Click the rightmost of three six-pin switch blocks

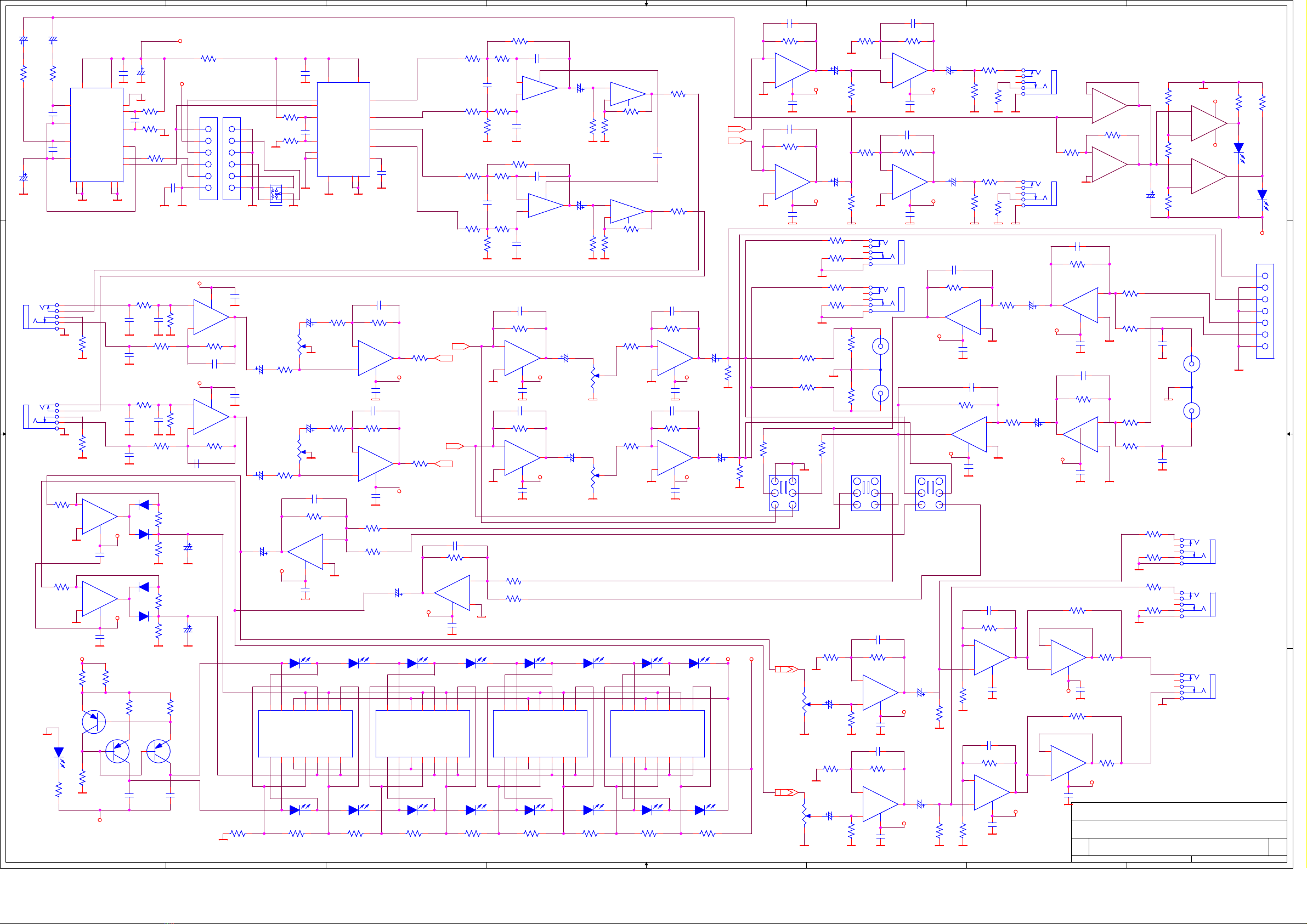point(930,493)
